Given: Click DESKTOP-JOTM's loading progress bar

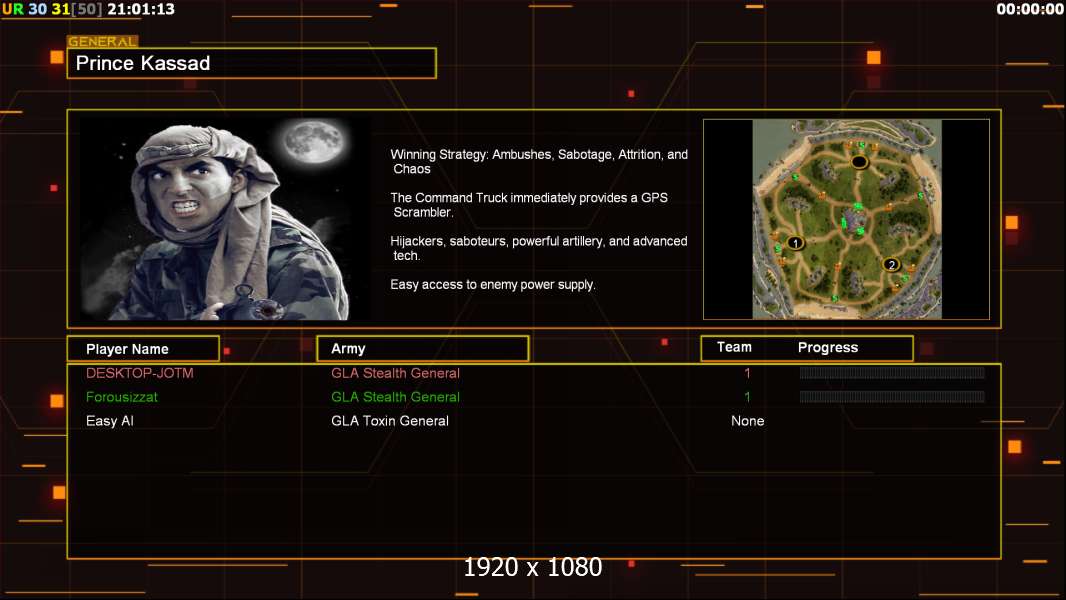Looking at the screenshot, I should point(892,372).
